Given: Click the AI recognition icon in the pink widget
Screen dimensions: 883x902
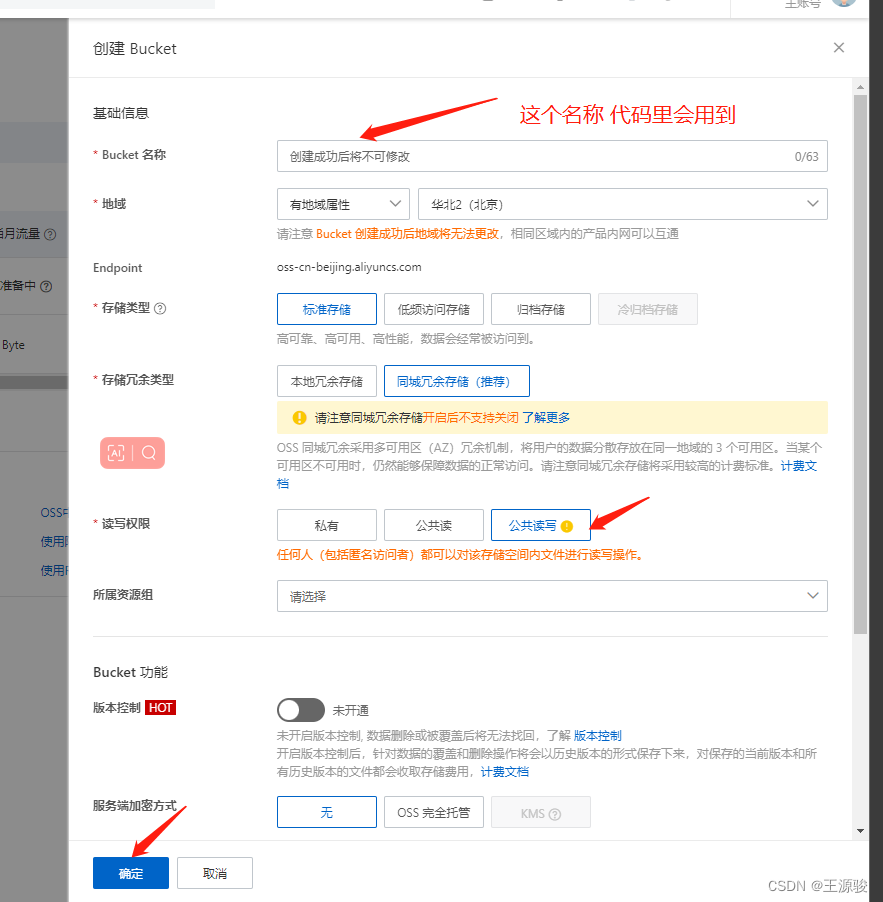Looking at the screenshot, I should pos(116,453).
